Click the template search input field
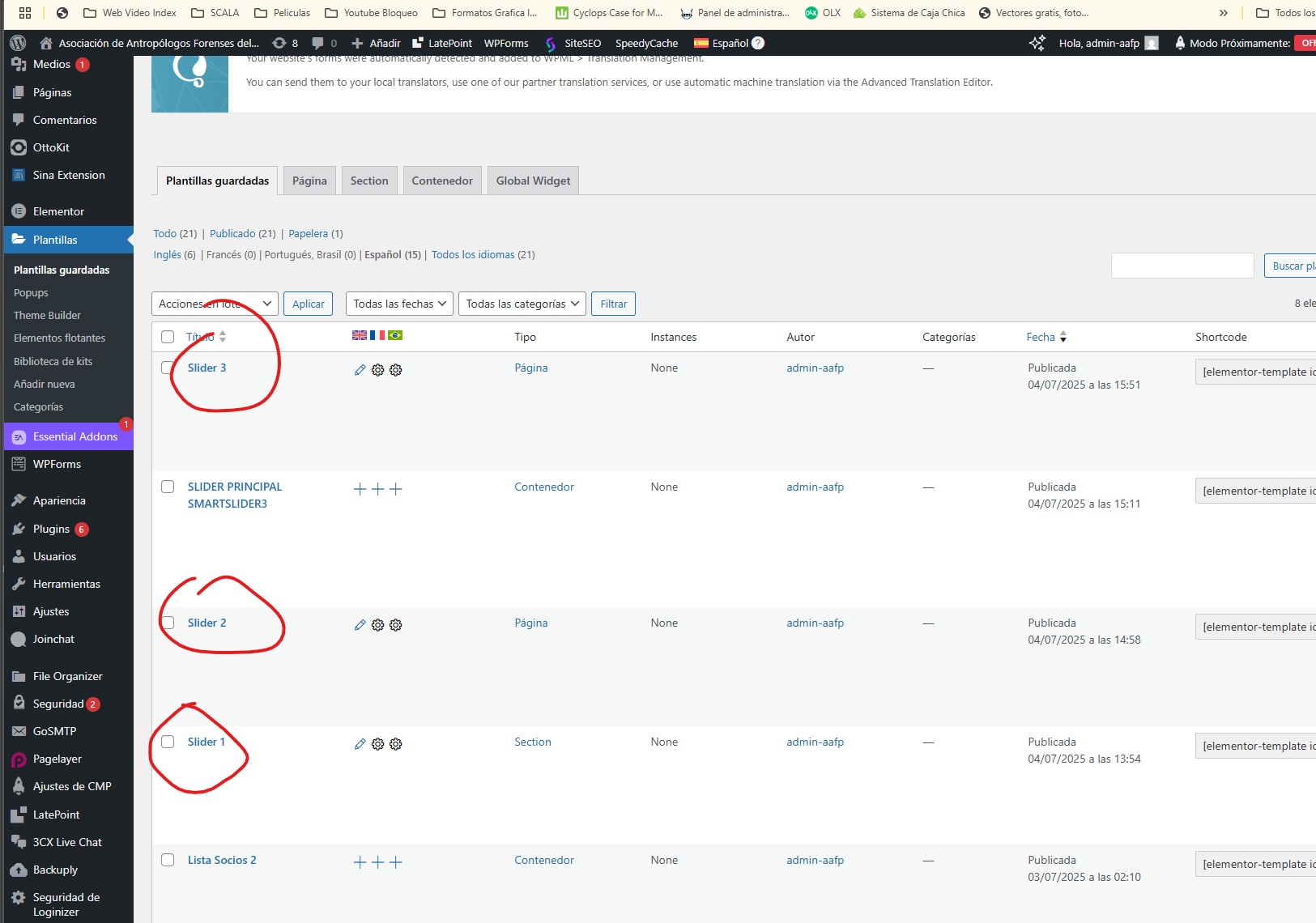Screen dimensions: 1316x923 1182,266
